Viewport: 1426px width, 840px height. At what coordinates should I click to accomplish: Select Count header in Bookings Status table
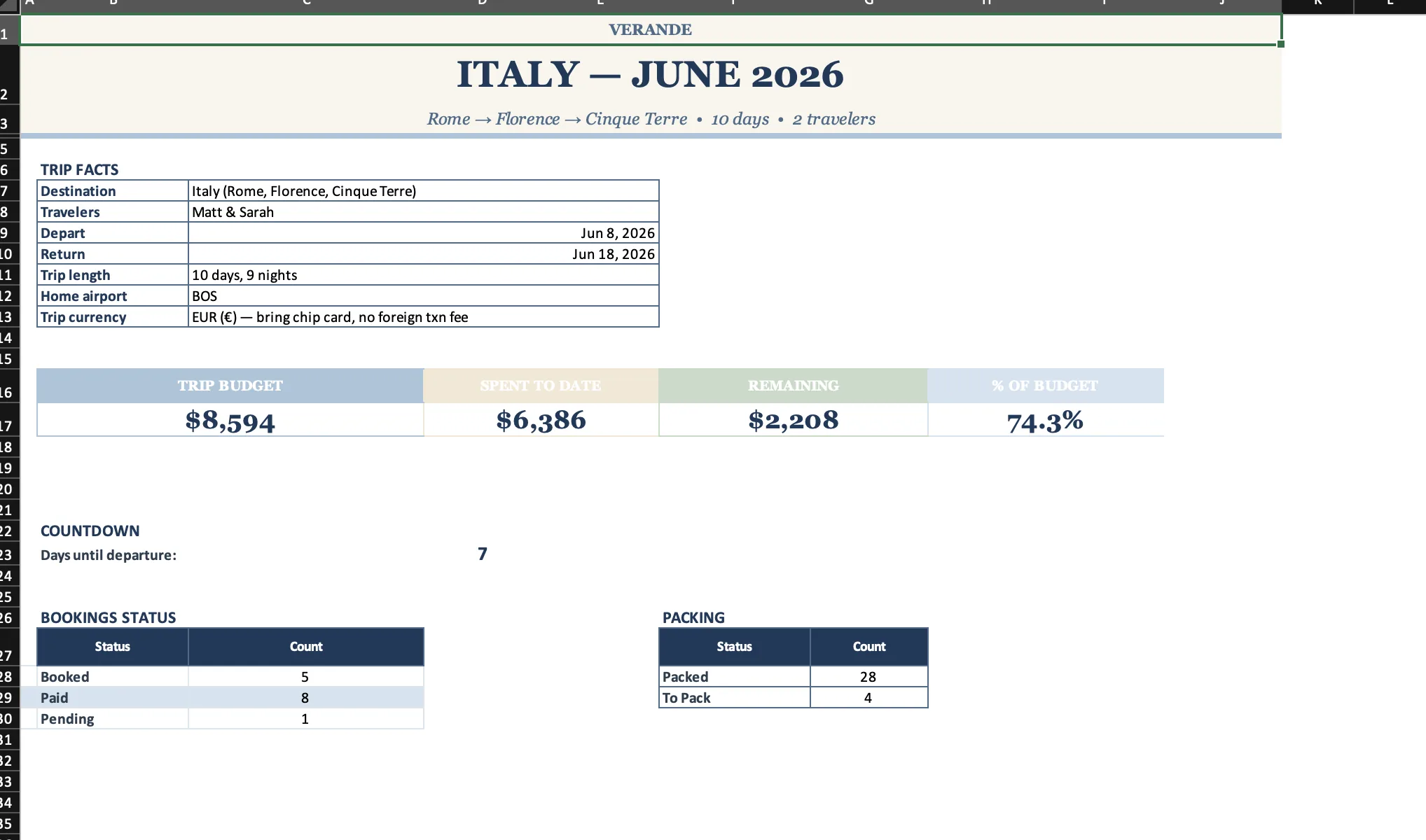(306, 646)
